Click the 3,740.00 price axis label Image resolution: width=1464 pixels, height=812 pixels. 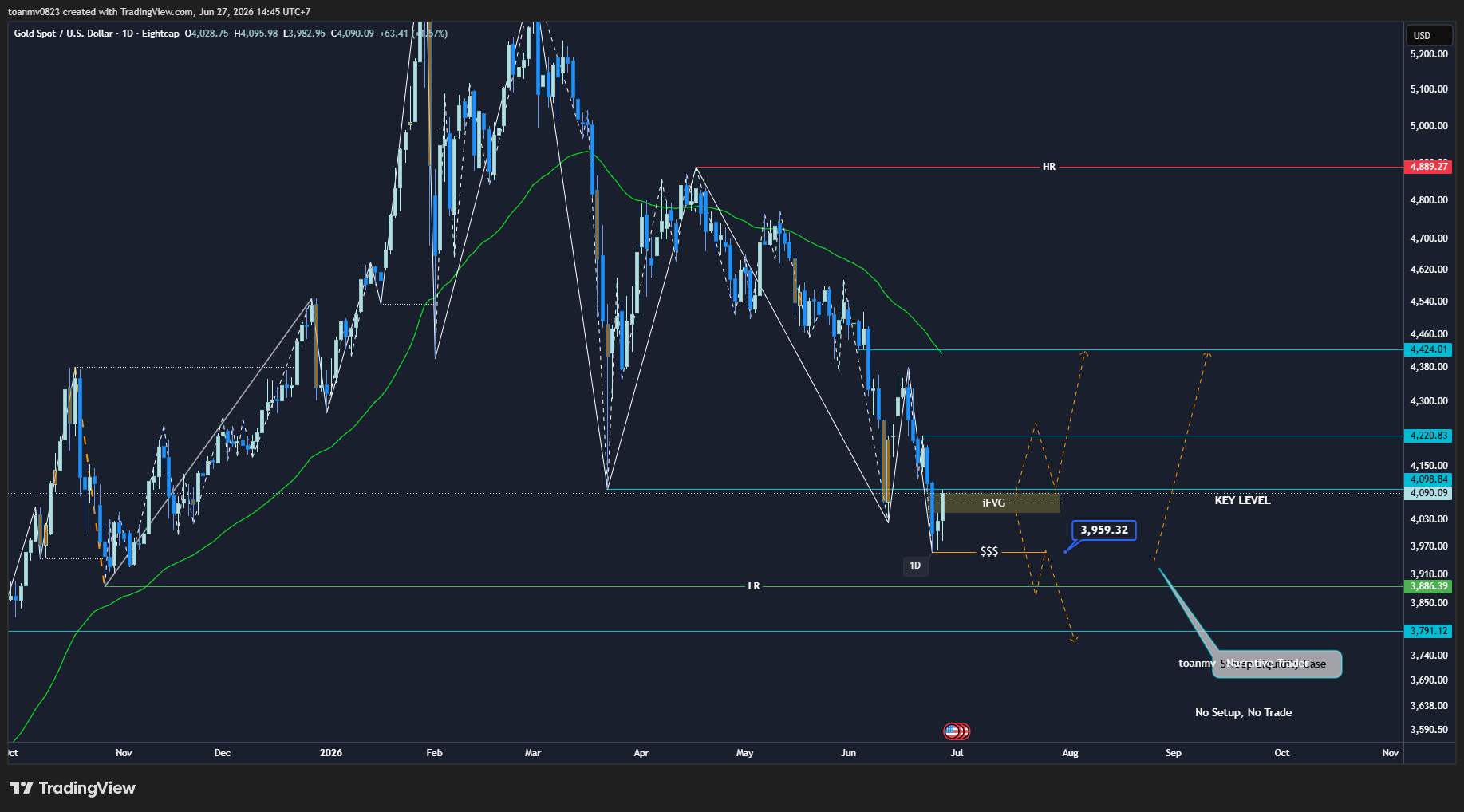tap(1428, 656)
